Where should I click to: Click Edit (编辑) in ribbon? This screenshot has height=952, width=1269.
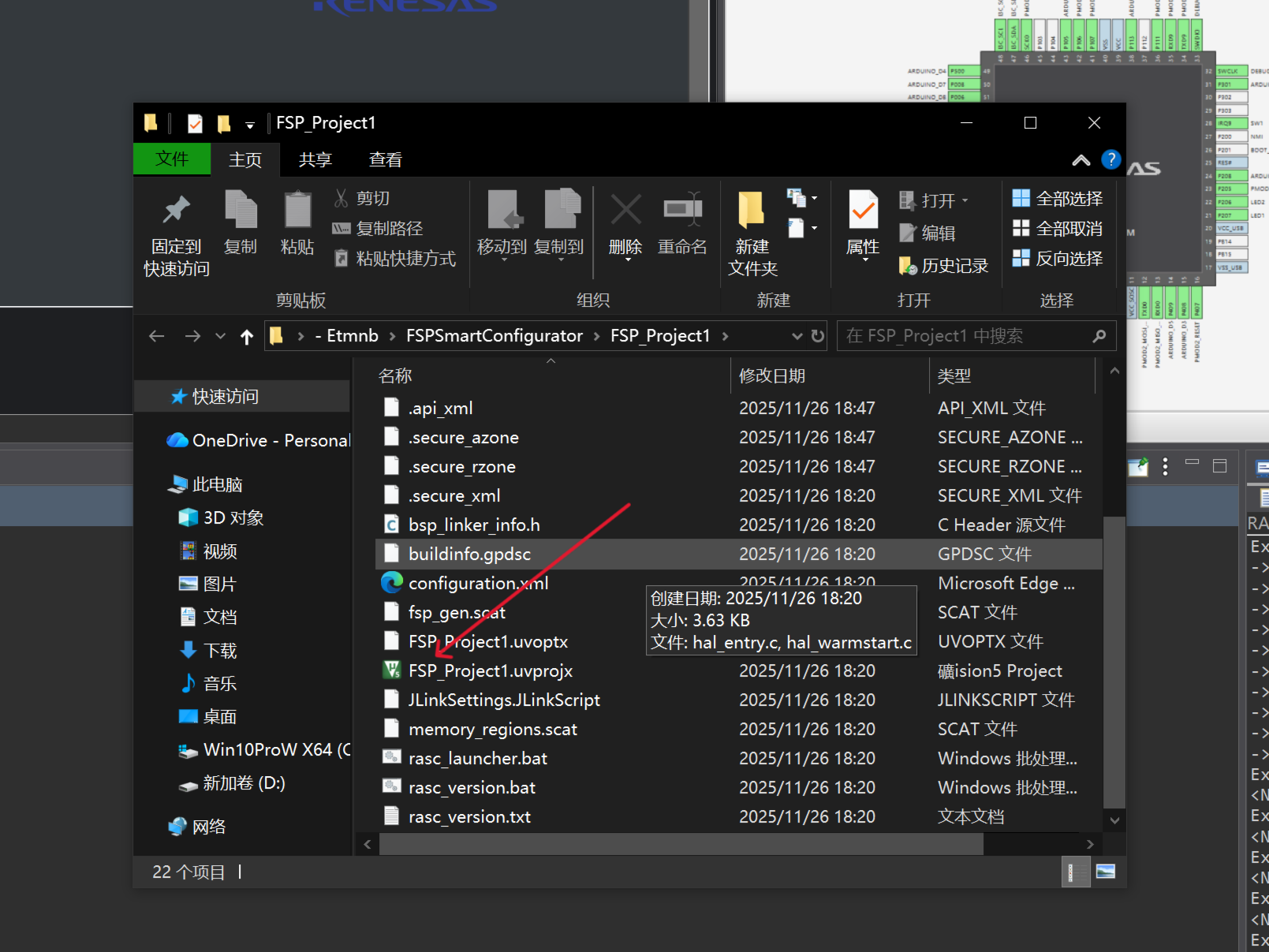coord(927,233)
